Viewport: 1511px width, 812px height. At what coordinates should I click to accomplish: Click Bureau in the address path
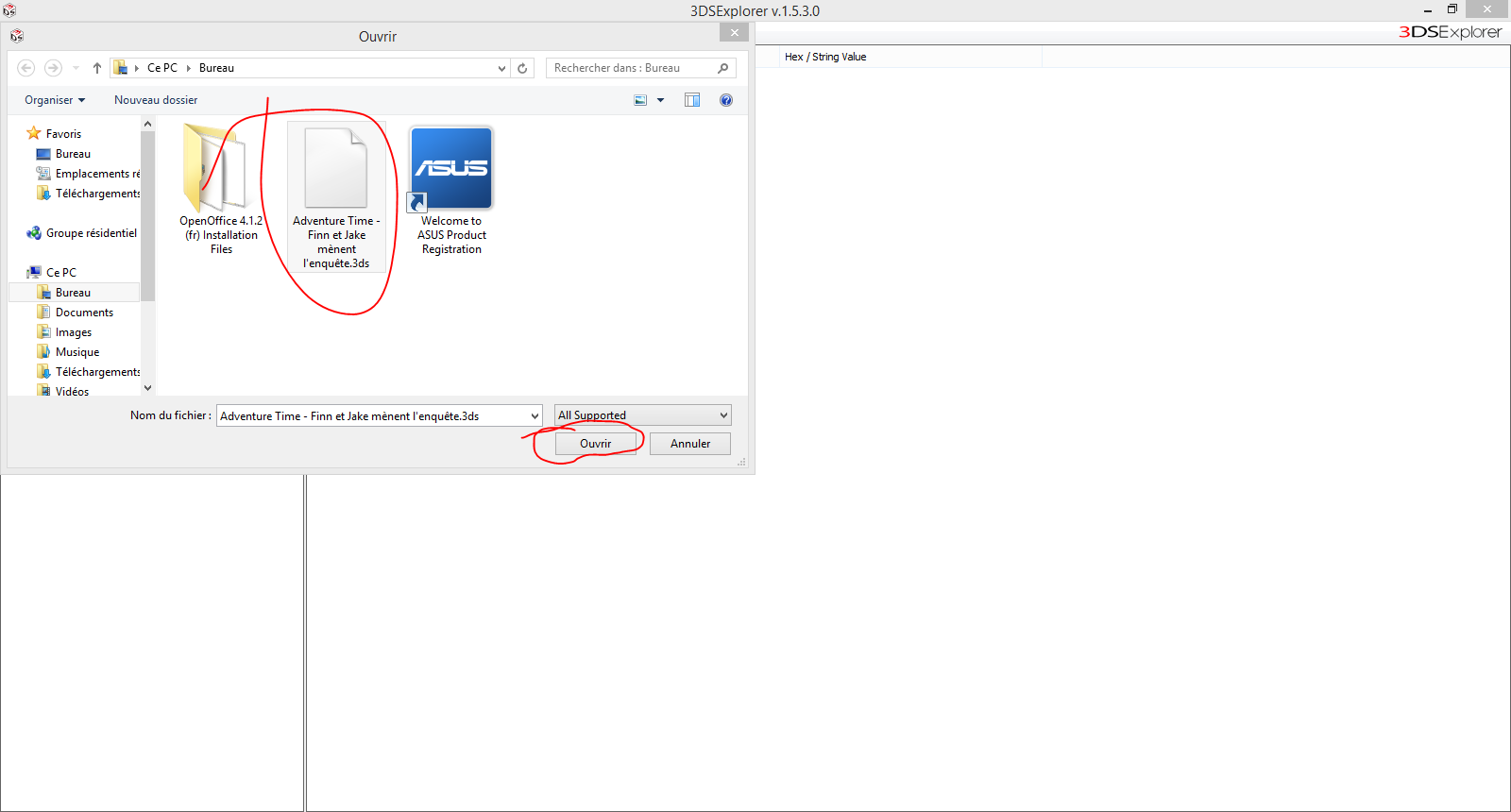coord(216,68)
